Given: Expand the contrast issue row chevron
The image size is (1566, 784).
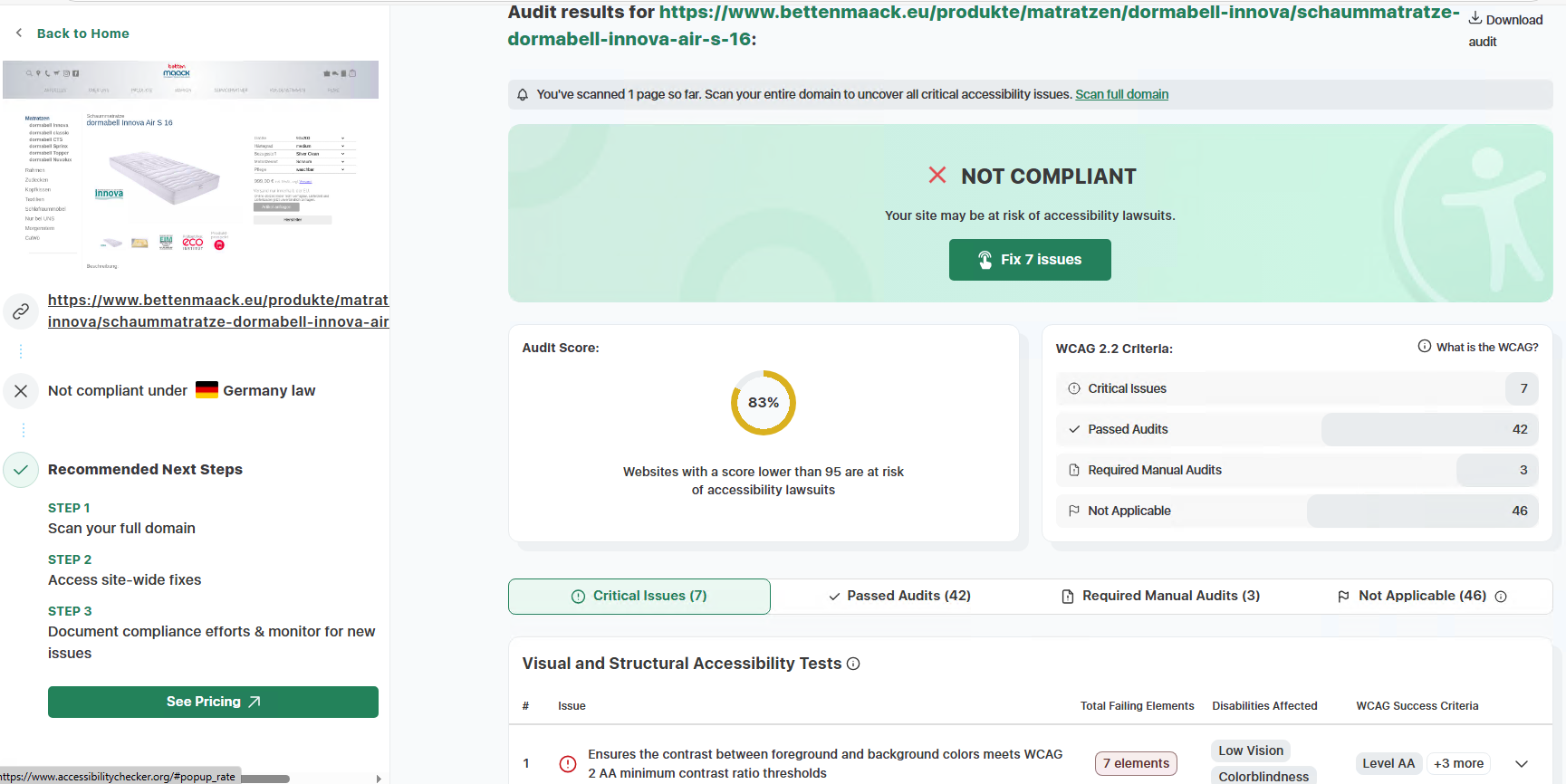Looking at the screenshot, I should [x=1522, y=764].
